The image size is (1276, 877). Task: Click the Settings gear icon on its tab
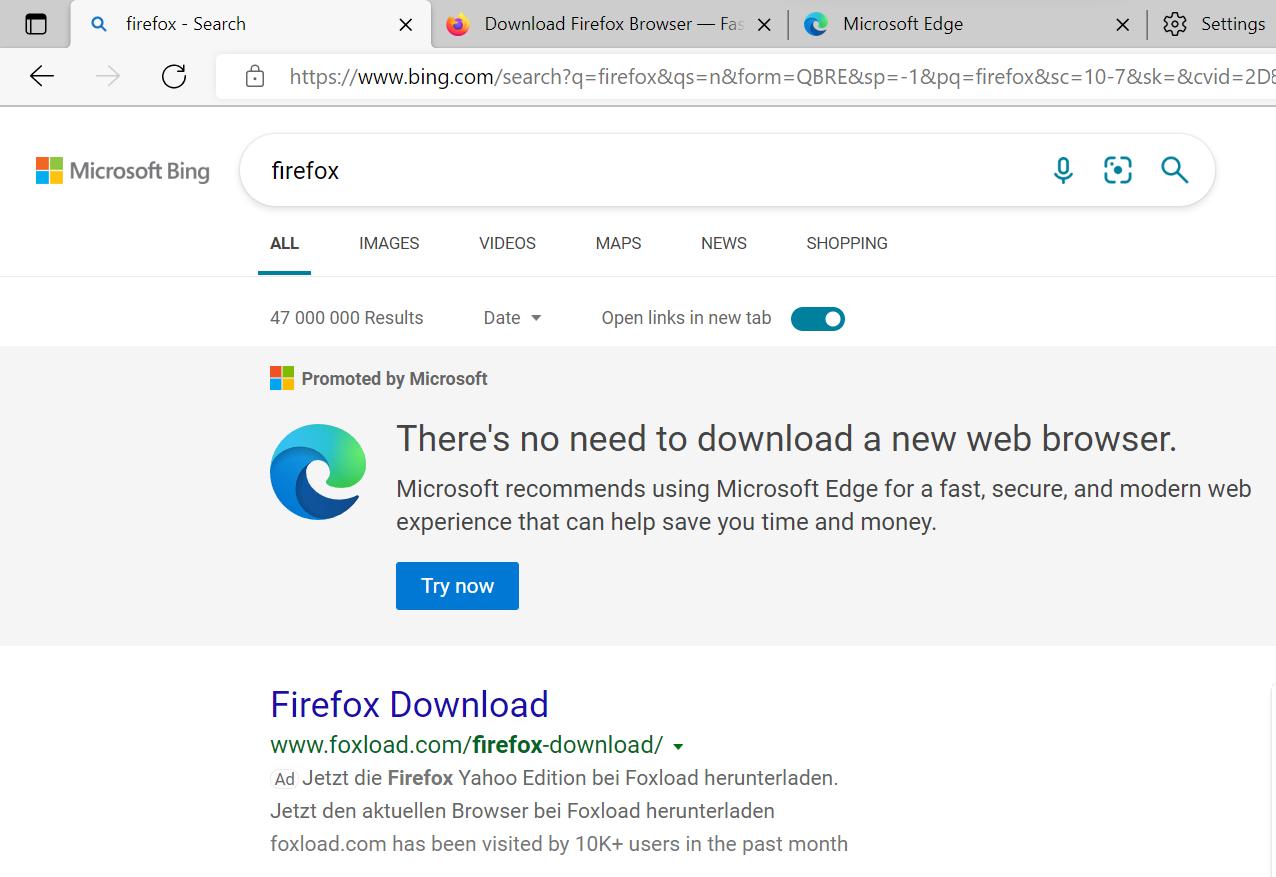coord(1175,23)
